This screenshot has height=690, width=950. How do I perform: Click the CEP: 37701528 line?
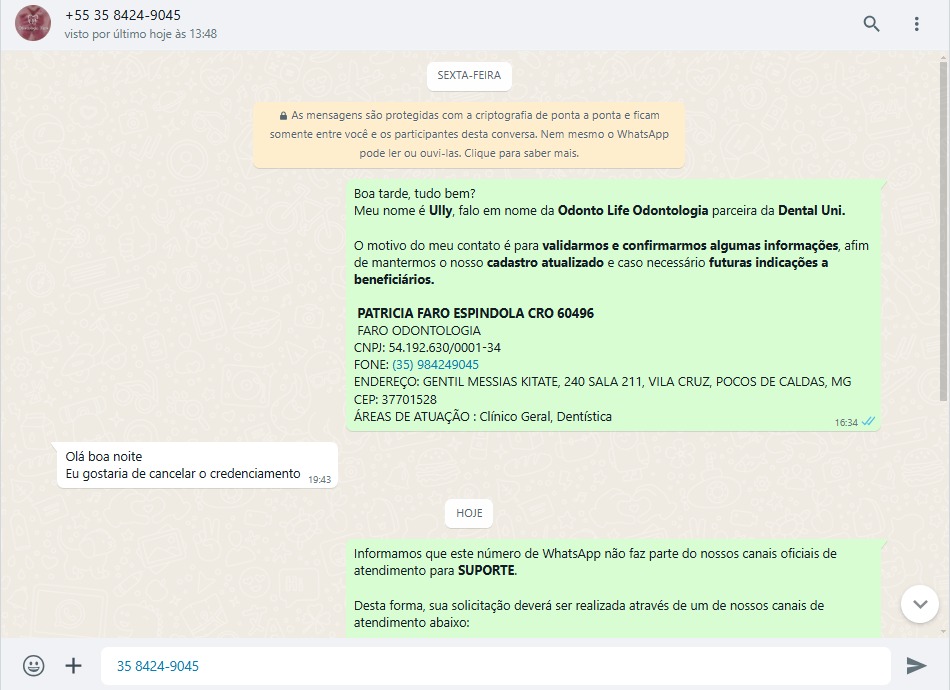395,400
